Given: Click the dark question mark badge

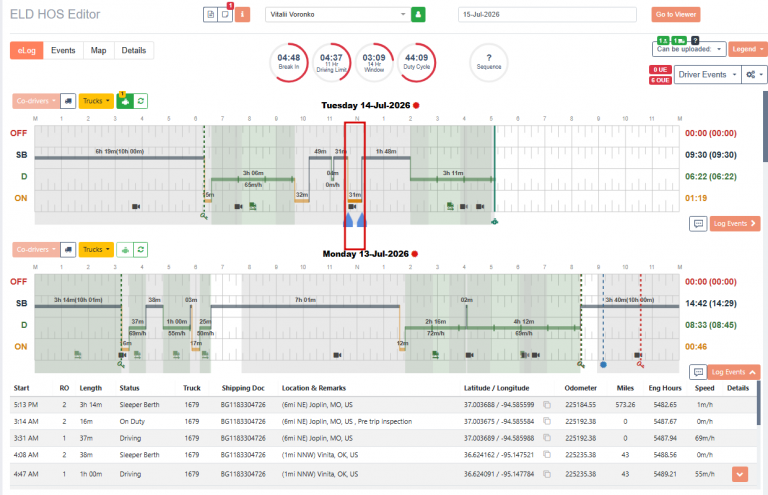Looking at the screenshot, I should click(695, 41).
